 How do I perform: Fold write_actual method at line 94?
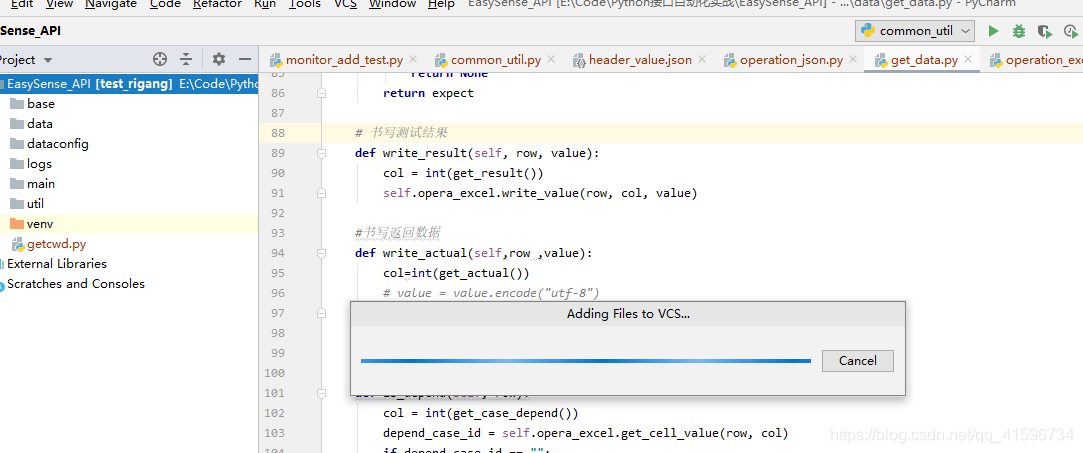pyautogui.click(x=321, y=253)
